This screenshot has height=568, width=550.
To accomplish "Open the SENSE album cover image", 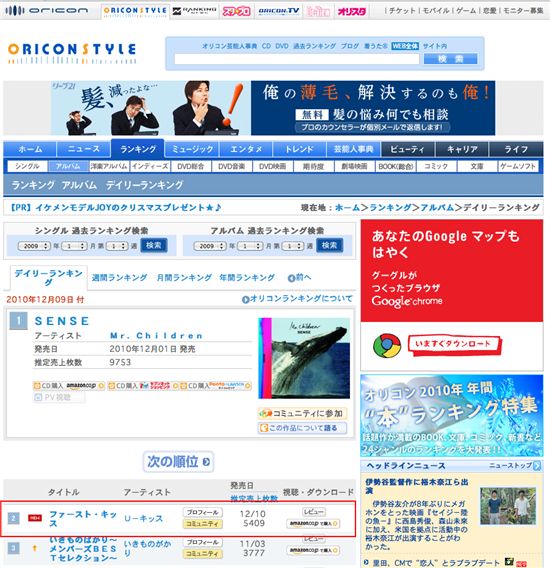I will [304, 358].
